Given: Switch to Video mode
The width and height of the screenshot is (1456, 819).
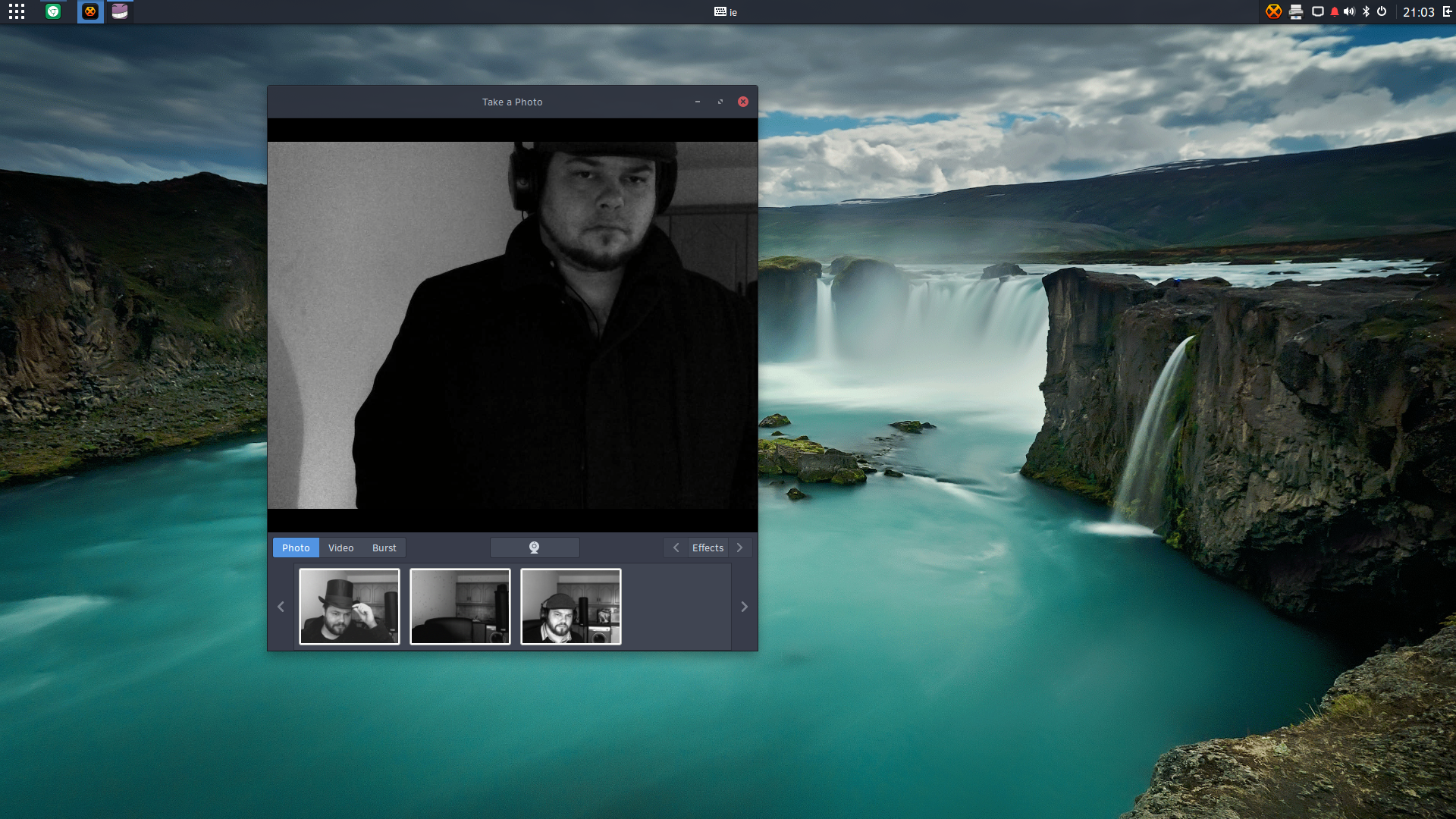Looking at the screenshot, I should (x=340, y=548).
